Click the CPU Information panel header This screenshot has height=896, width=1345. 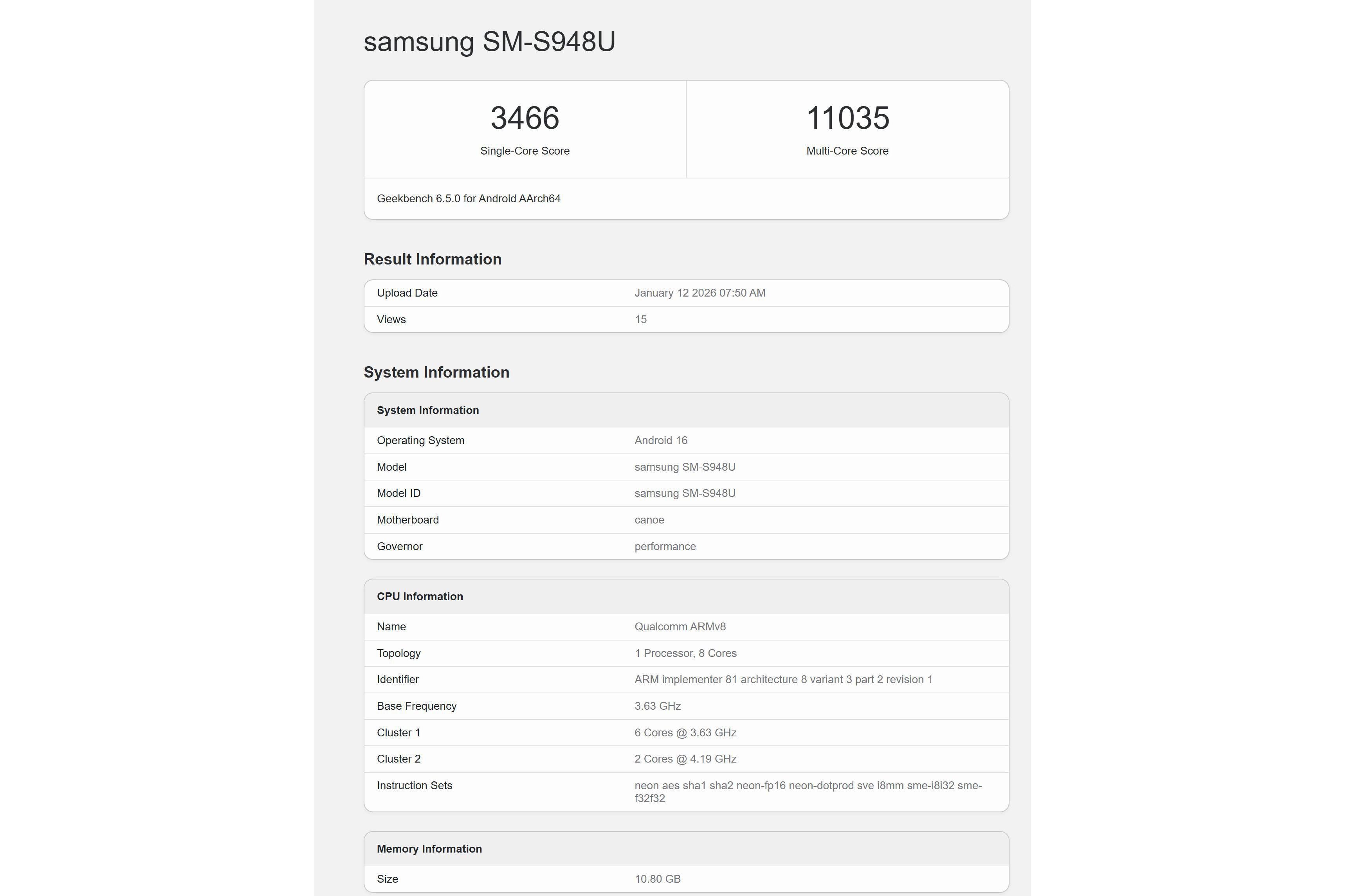click(420, 596)
